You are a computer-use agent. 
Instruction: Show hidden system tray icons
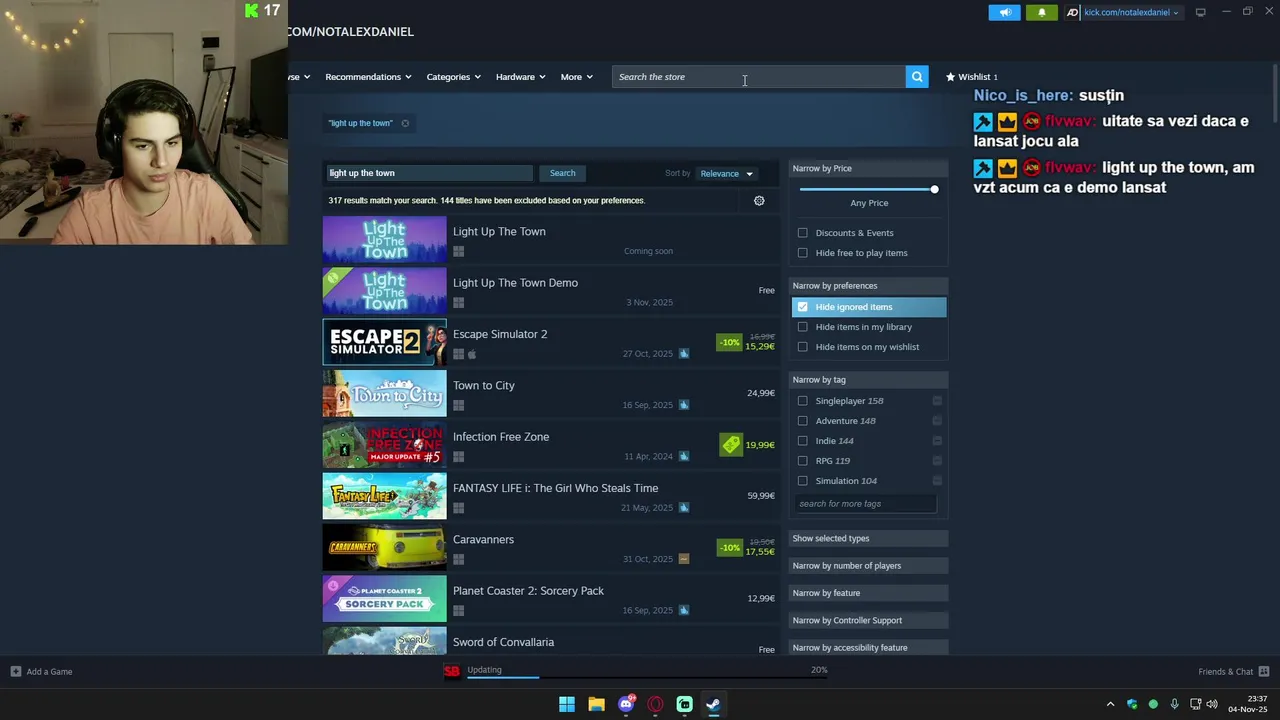click(1110, 704)
